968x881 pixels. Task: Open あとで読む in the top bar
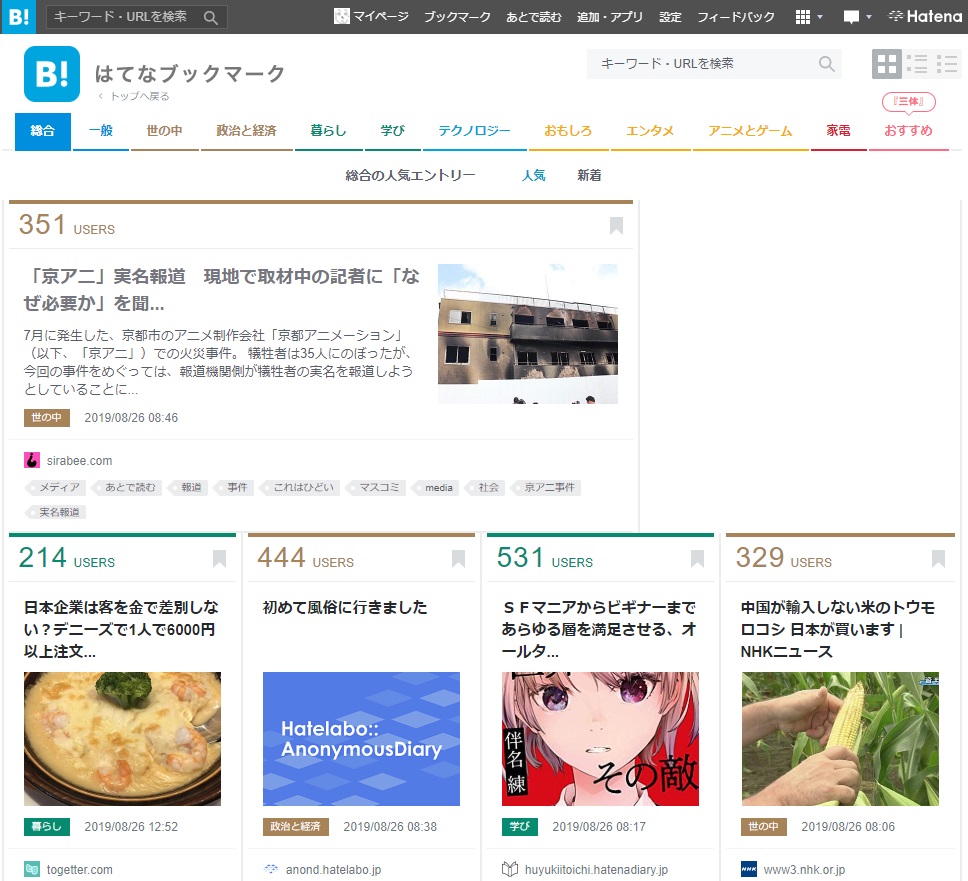pos(534,17)
